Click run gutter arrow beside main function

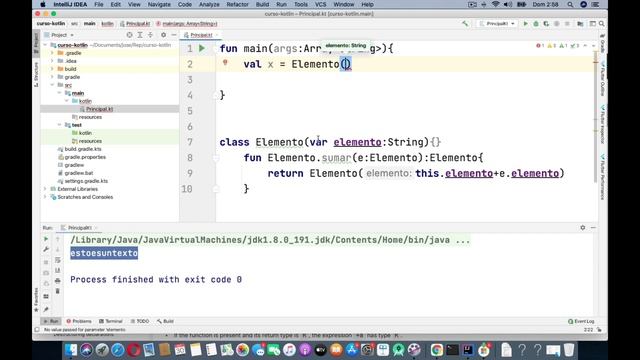coord(202,48)
